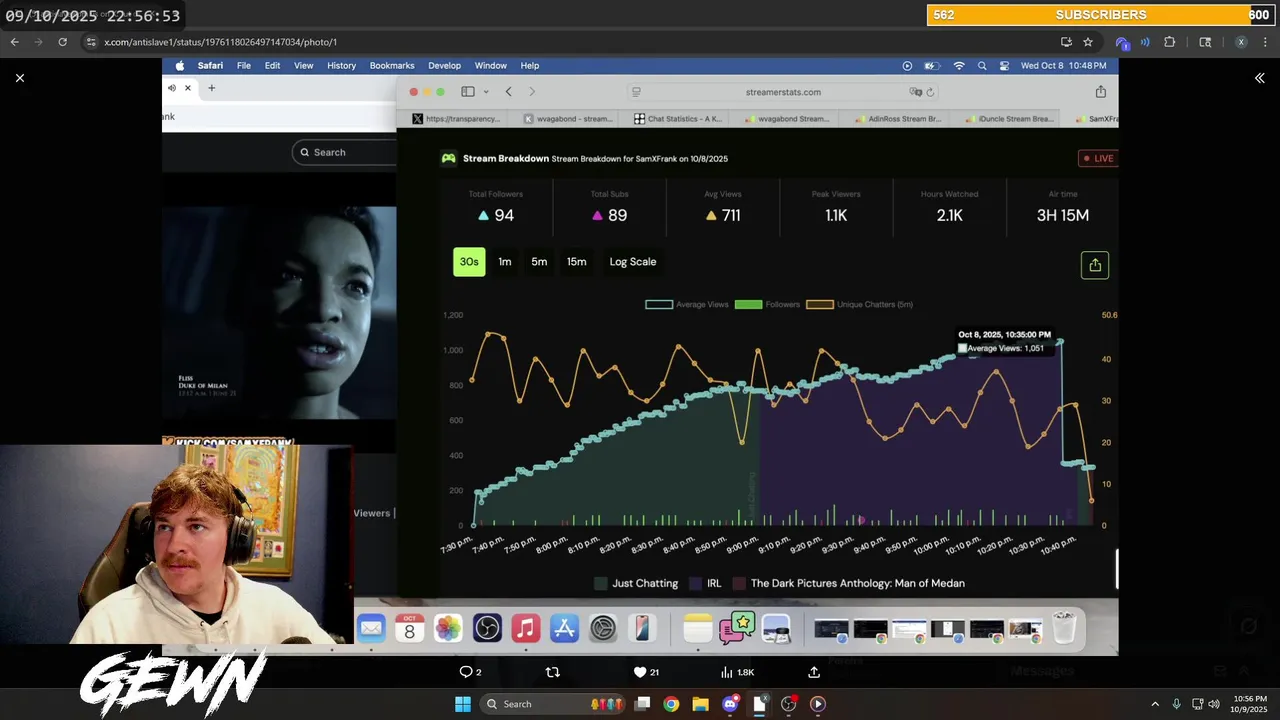Open the Develop menu in pictured Mac

tap(444, 66)
